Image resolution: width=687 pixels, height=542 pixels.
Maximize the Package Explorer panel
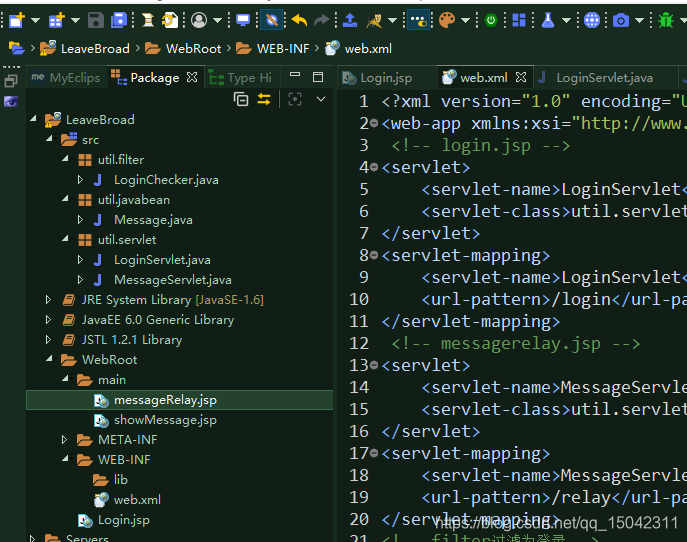(318, 77)
